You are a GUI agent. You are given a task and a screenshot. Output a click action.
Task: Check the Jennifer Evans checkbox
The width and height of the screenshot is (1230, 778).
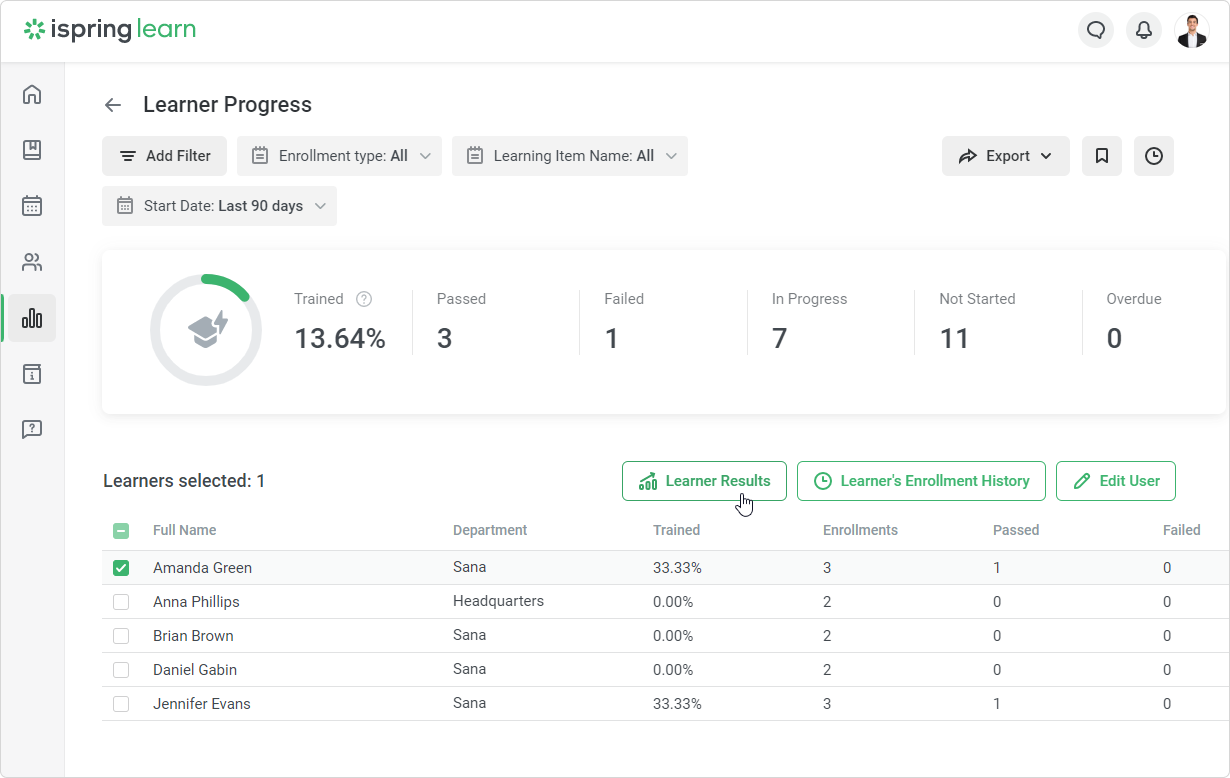[121, 704]
